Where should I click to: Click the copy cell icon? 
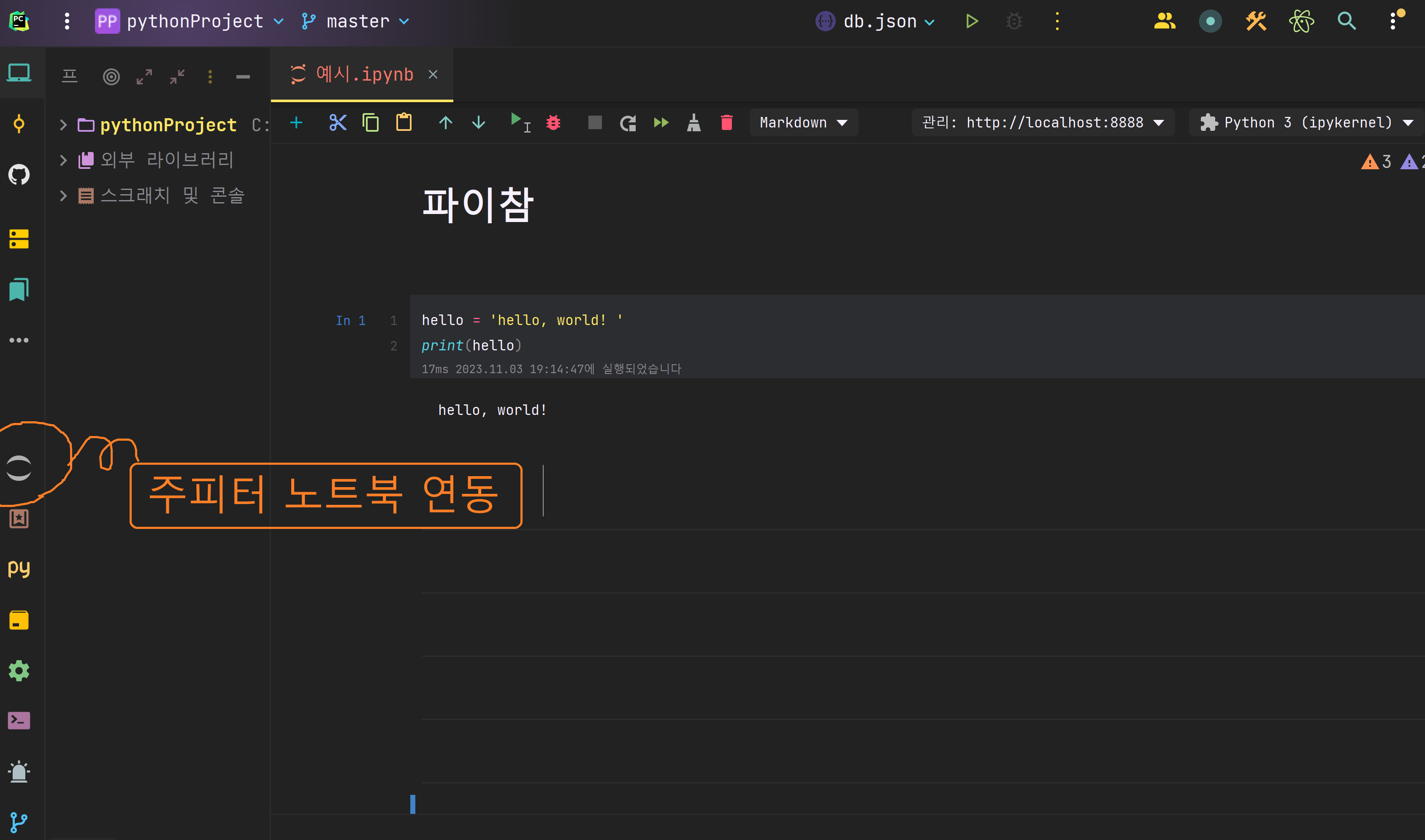371,122
